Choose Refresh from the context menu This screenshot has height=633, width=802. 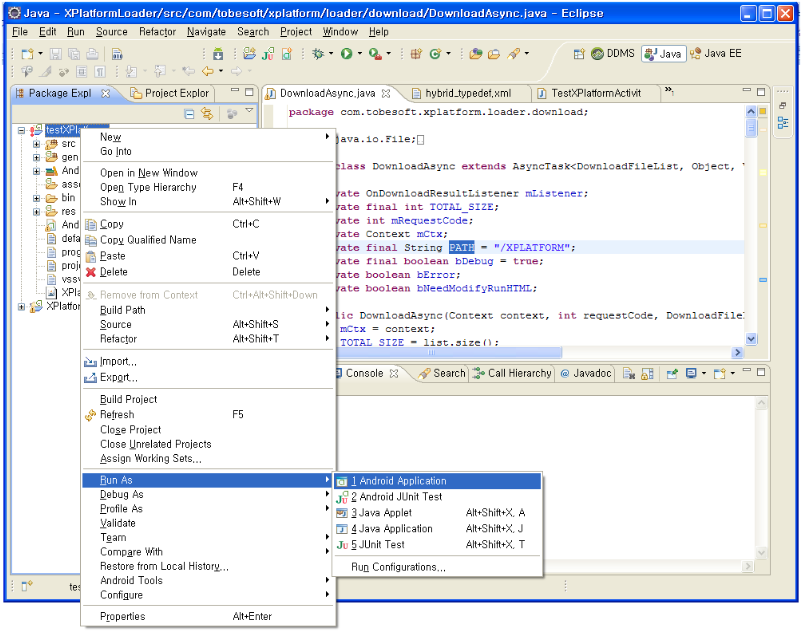click(x=117, y=414)
